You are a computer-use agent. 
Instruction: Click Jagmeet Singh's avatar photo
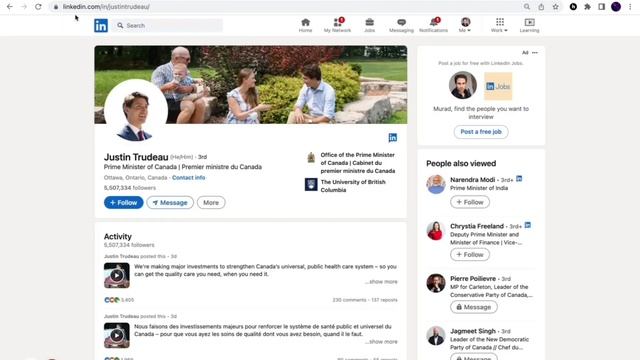click(x=436, y=336)
